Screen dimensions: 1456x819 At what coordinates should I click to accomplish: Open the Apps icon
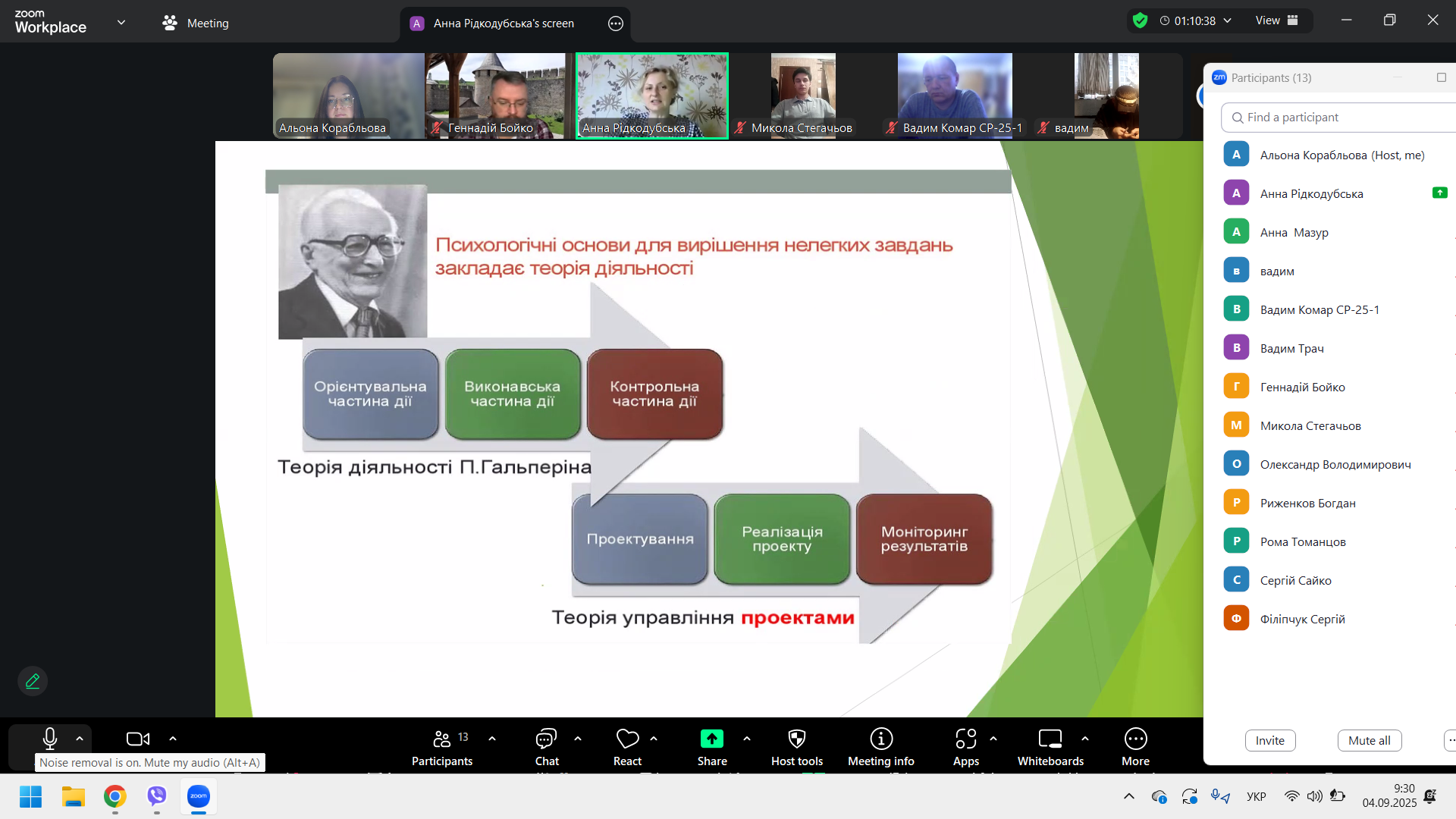tap(965, 739)
